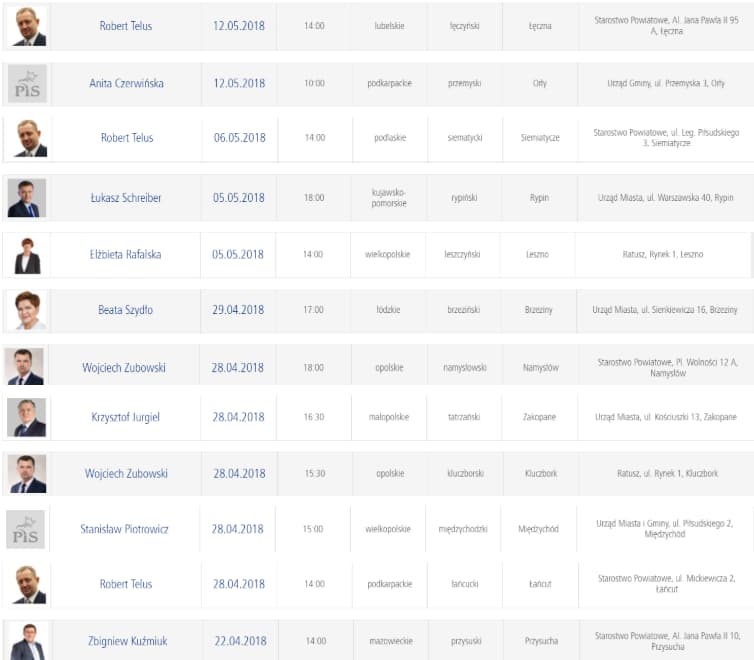Click the Ratusz, Rynek 1, Leszno address
The width and height of the screenshot is (754, 660).
(663, 255)
